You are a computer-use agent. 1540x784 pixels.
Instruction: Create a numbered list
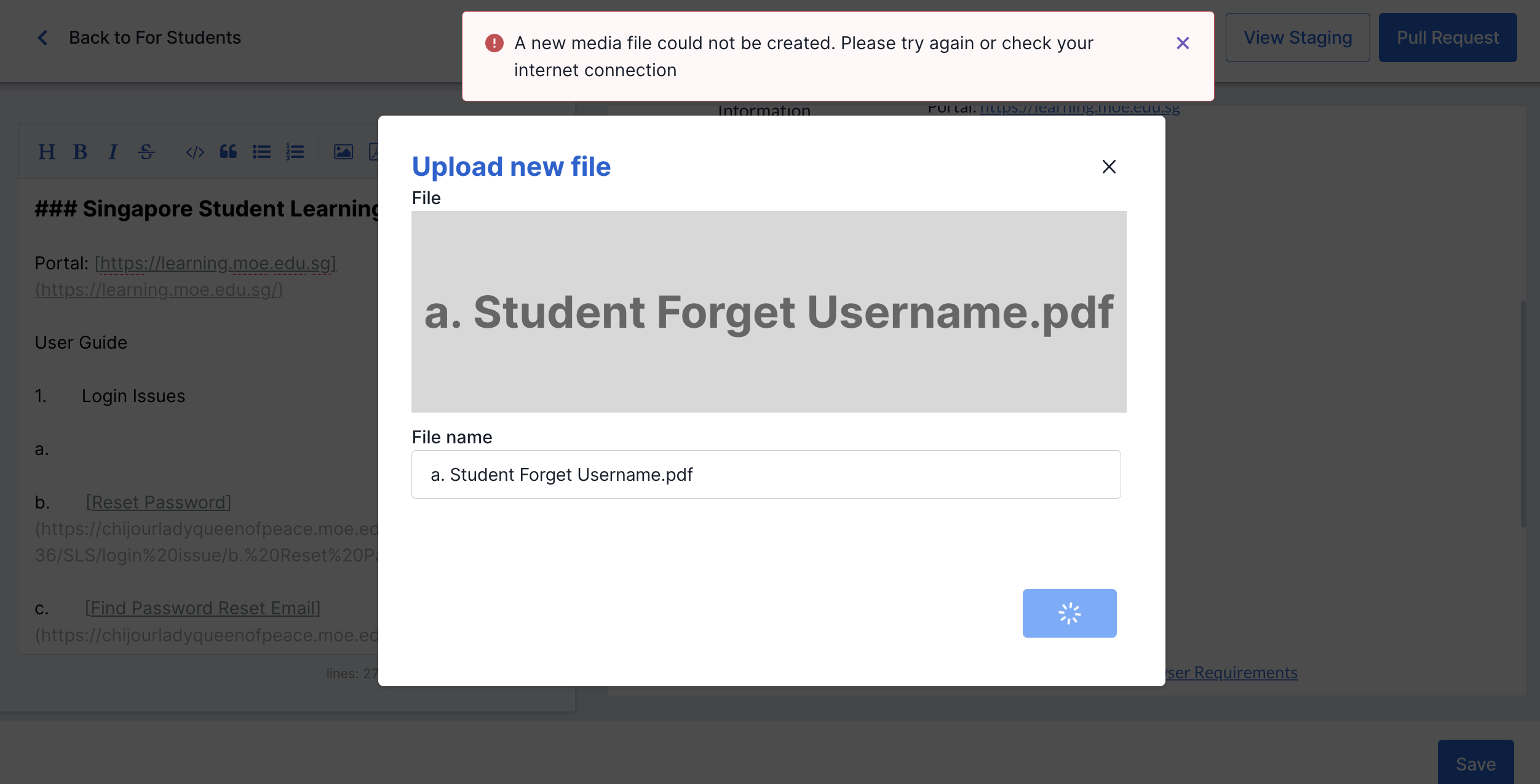[294, 152]
